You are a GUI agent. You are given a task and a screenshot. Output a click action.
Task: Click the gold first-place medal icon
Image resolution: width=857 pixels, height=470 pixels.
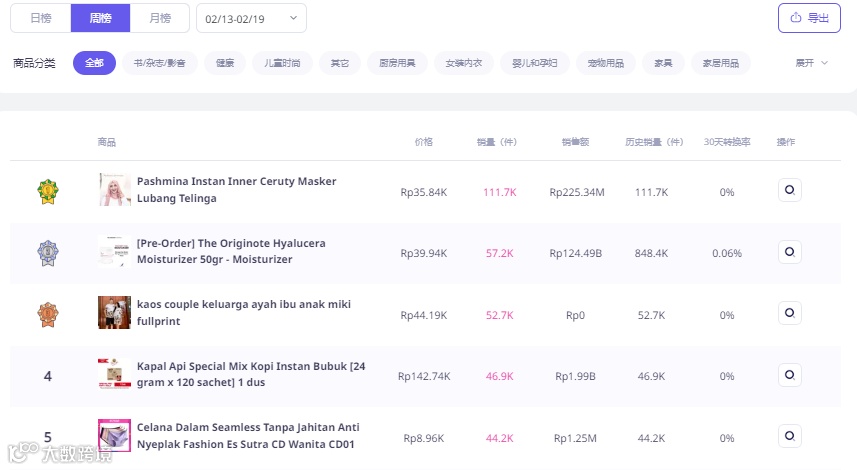pyautogui.click(x=48, y=191)
